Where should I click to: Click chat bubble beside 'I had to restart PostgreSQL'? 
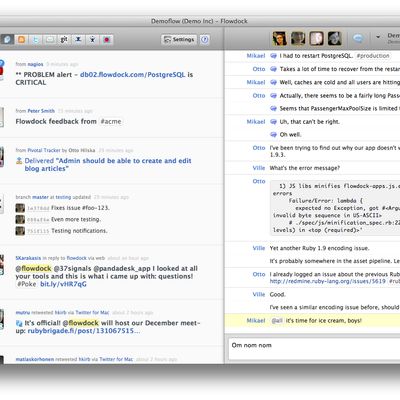click(273, 56)
